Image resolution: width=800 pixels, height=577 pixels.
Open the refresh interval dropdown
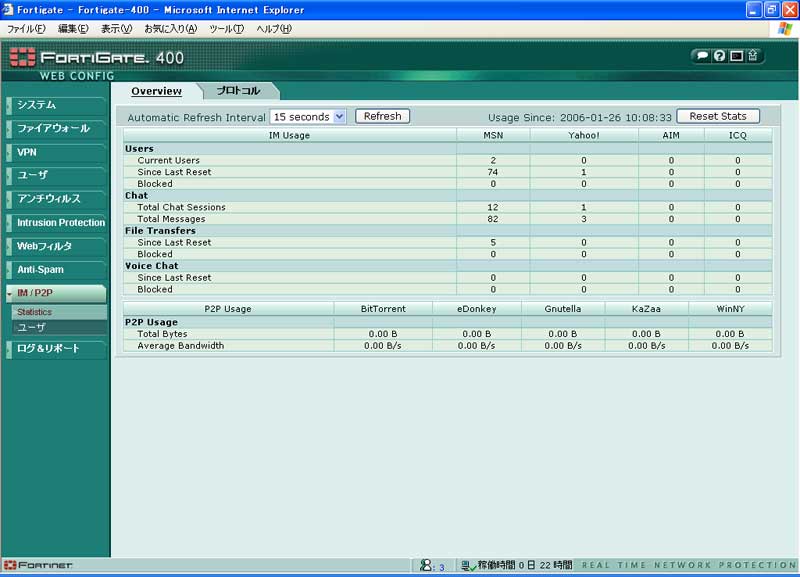coord(308,117)
